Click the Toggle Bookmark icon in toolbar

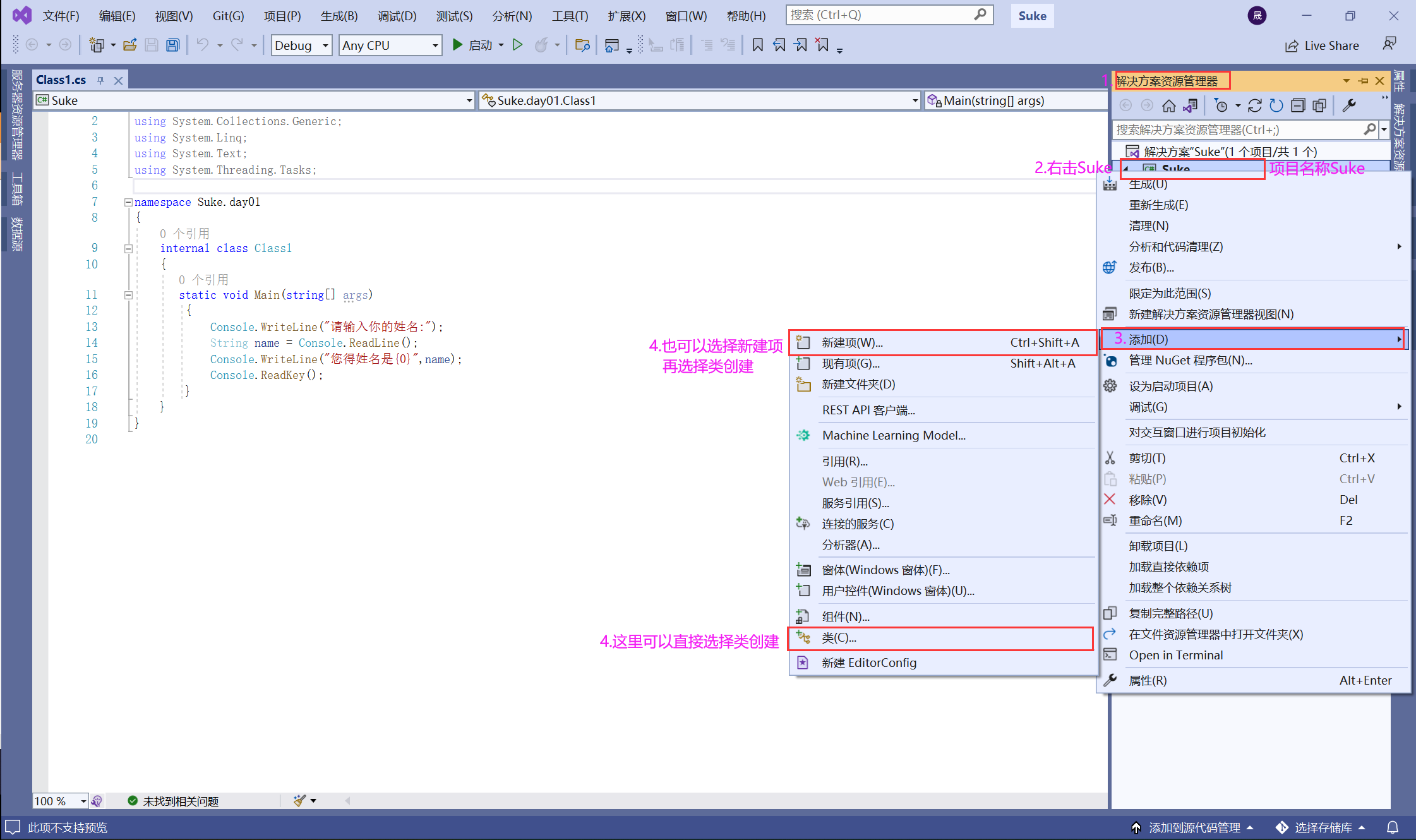click(757, 45)
